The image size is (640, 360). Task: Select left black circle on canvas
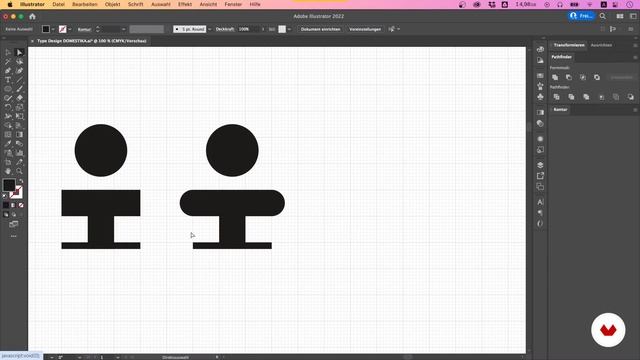click(101, 150)
